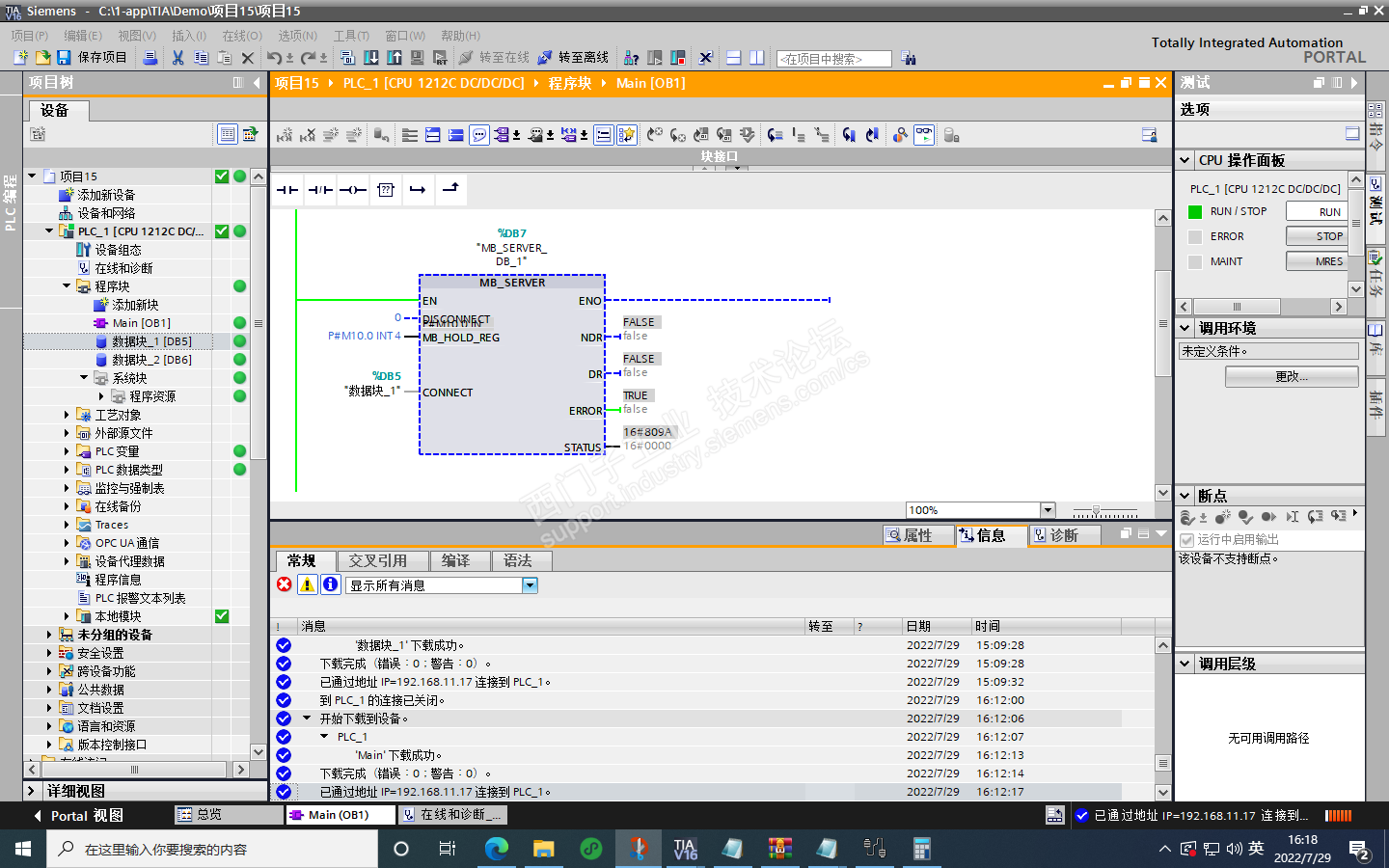1389x868 pixels.
Task: Open the zoom percentage dropdown
Action: pyautogui.click(x=1048, y=510)
